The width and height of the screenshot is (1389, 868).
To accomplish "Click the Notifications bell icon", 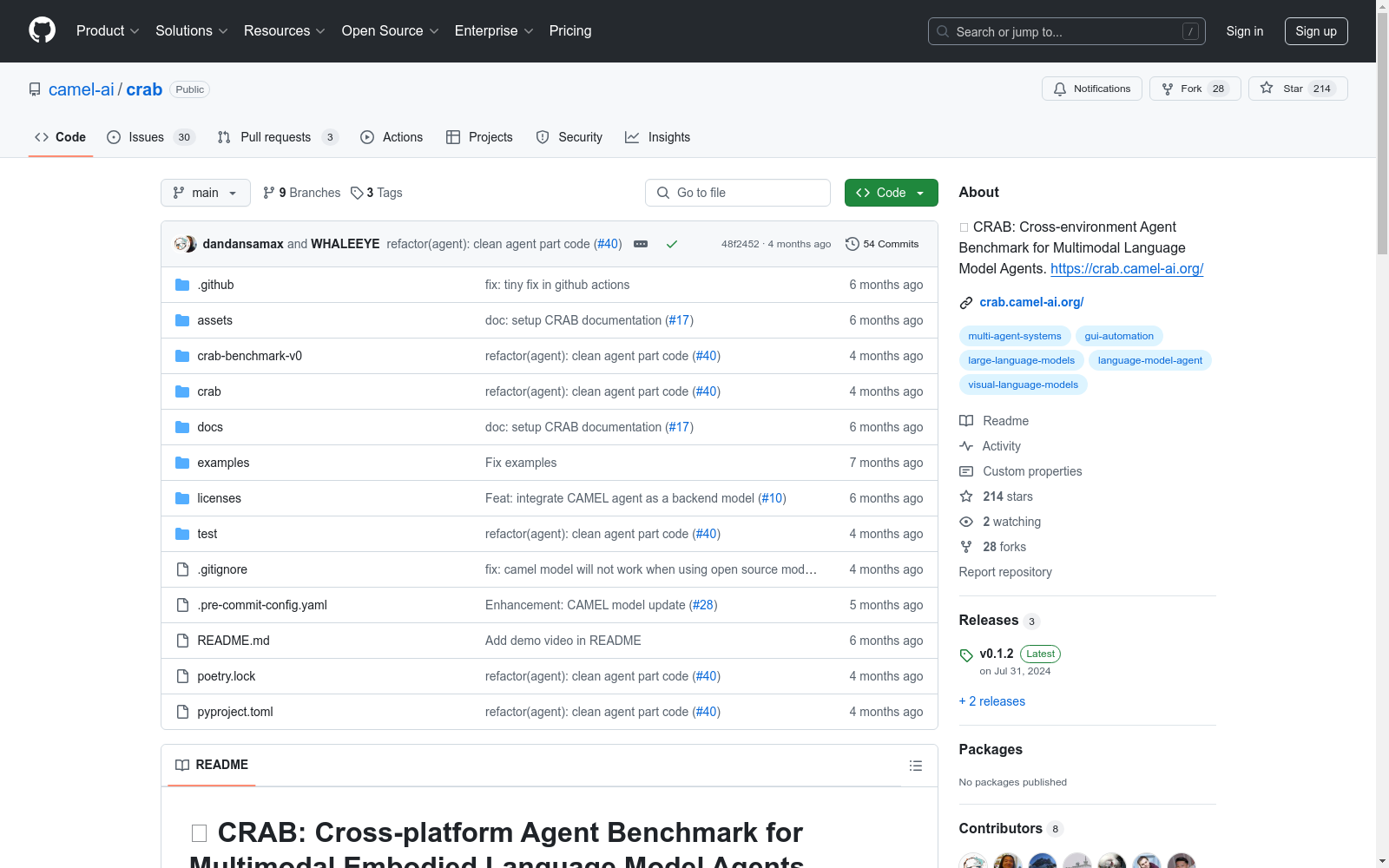I will click(1060, 89).
